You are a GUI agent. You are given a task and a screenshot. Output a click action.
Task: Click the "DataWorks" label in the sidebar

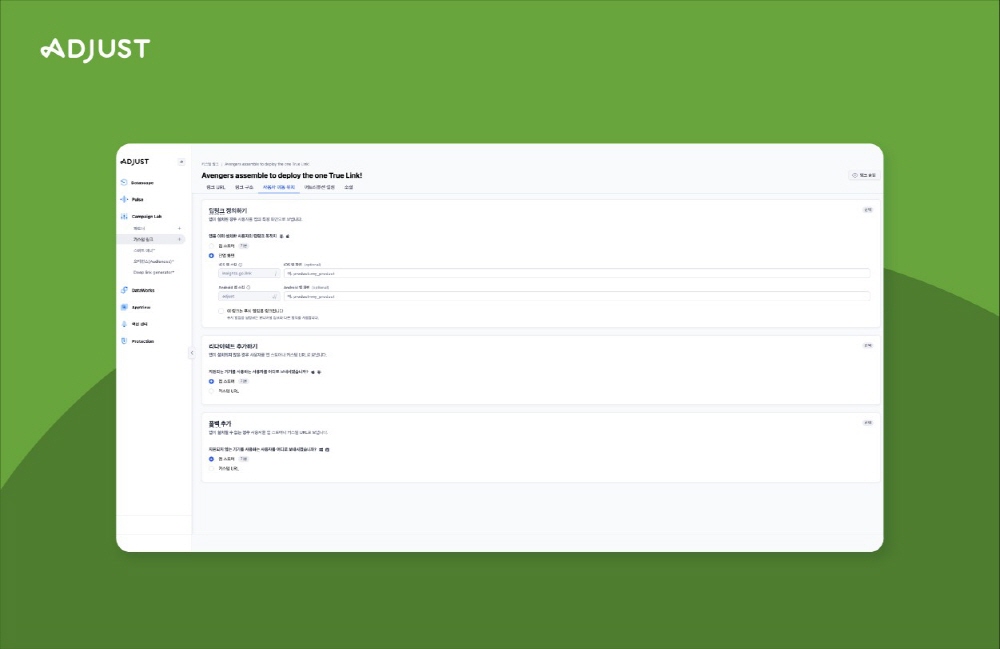[143, 290]
